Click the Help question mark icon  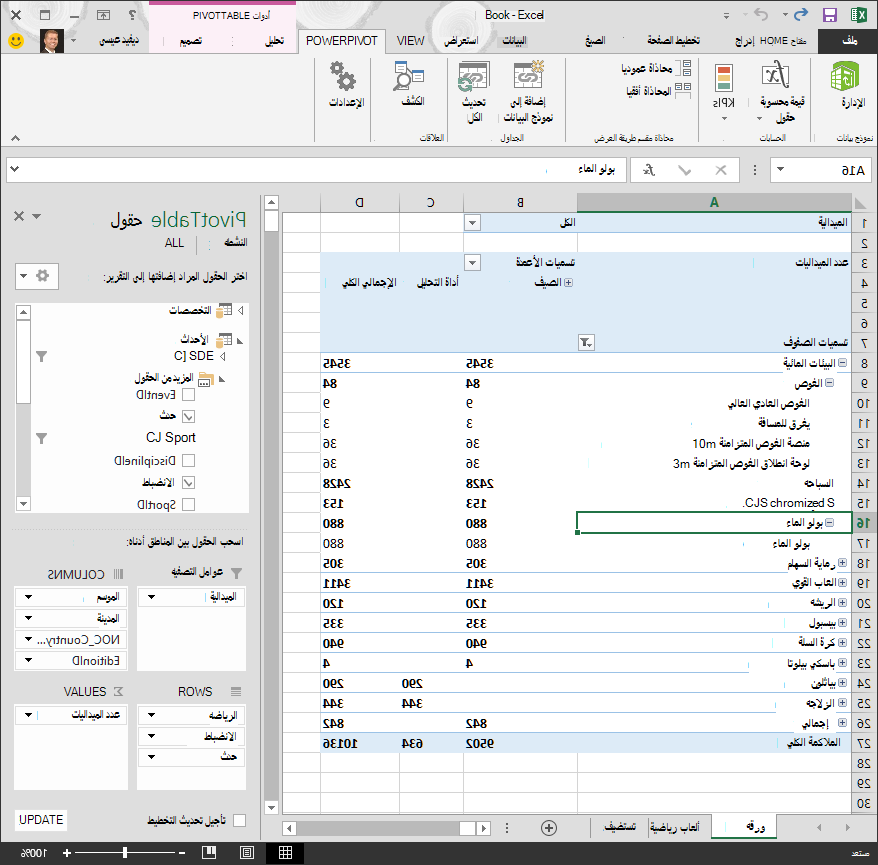(x=132, y=15)
